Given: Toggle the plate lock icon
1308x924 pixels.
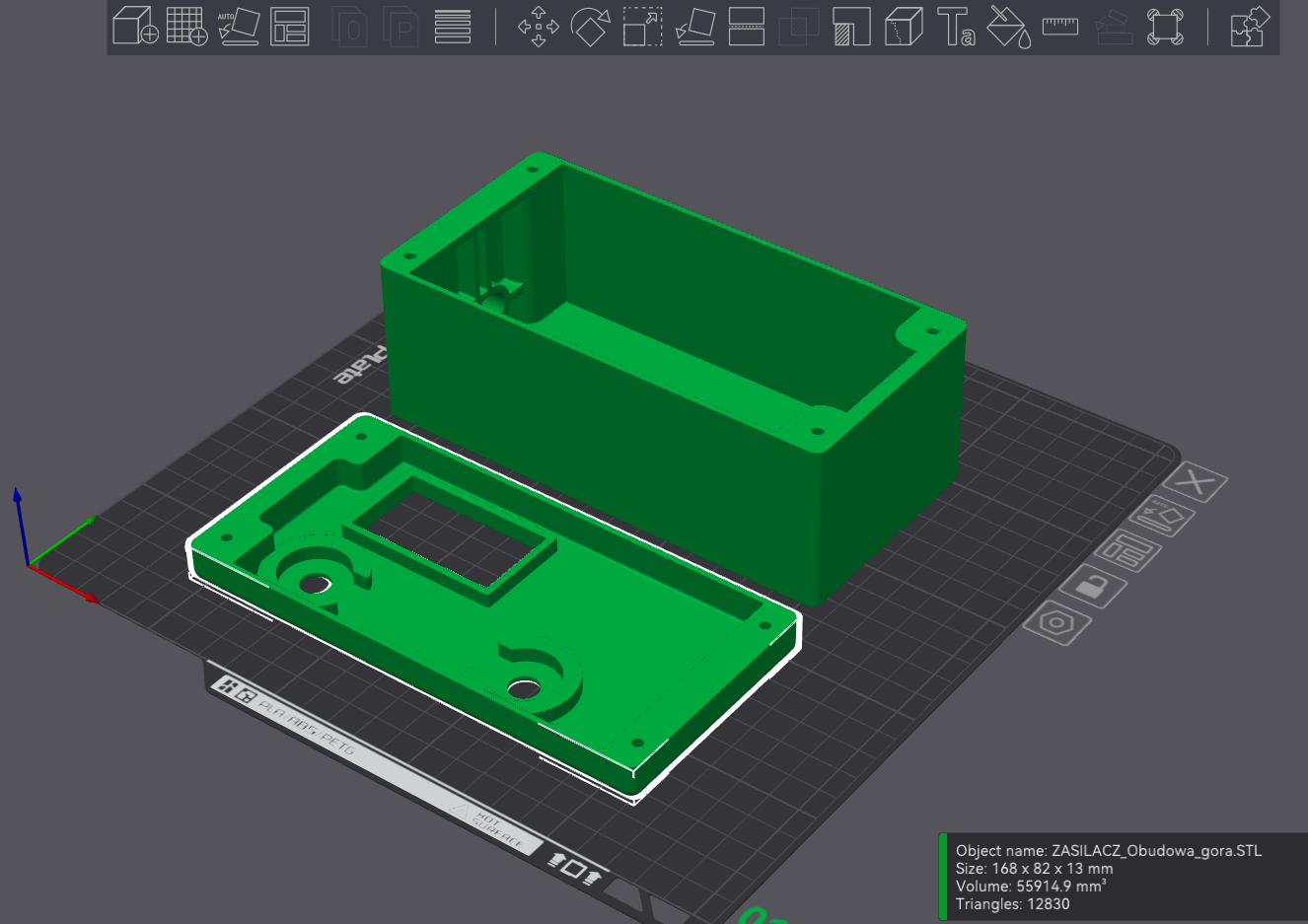Looking at the screenshot, I should [1092, 587].
